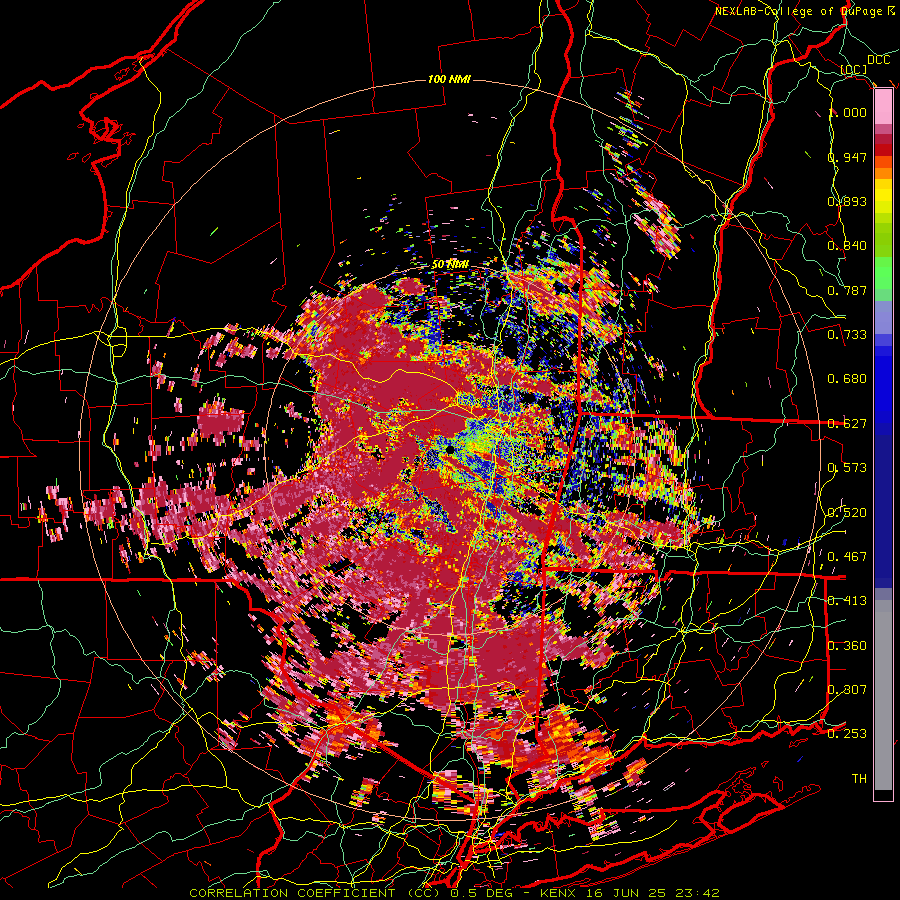Click the 0.307 scale value

point(847,690)
